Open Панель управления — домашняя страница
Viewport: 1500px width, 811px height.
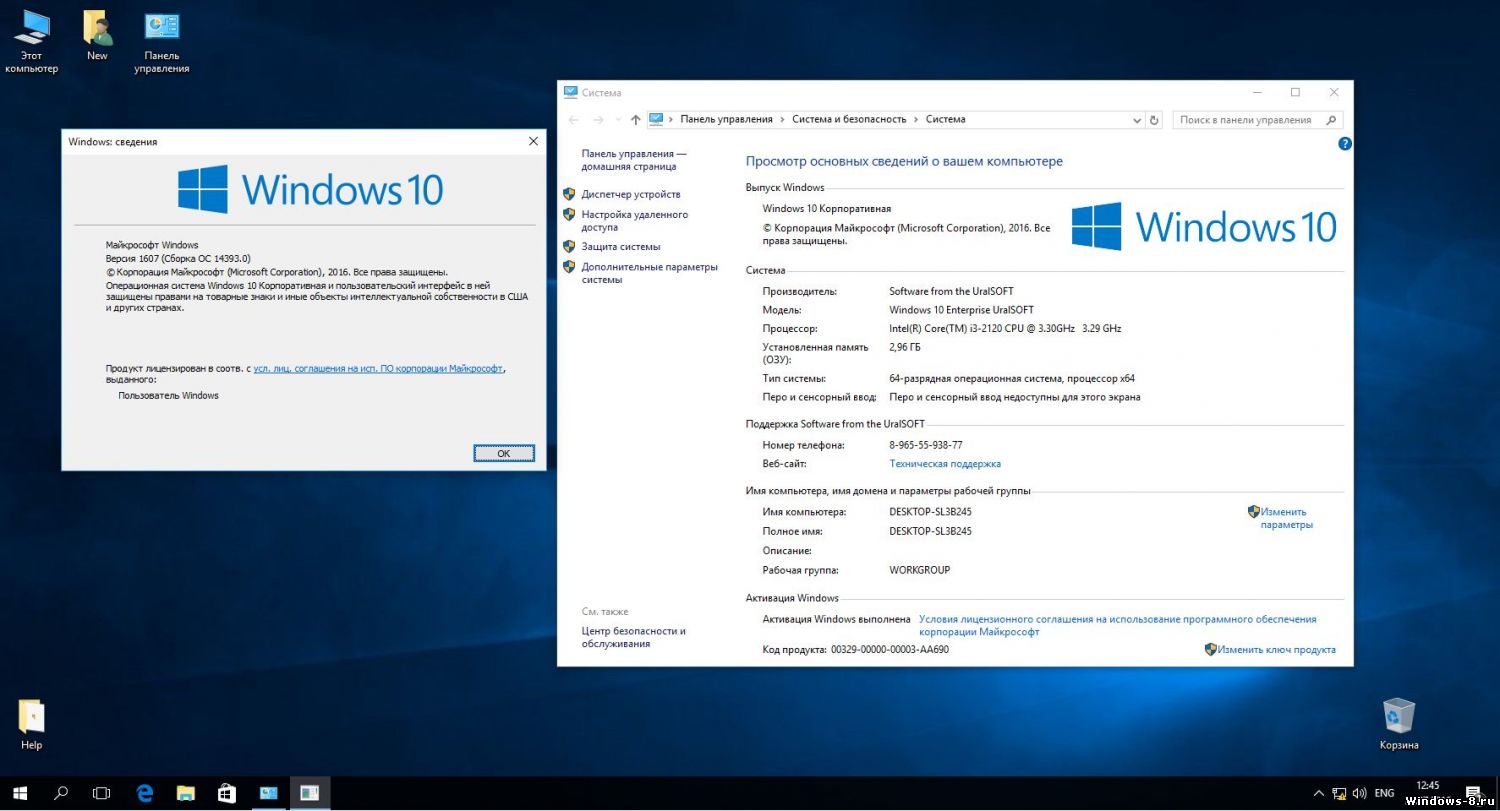pos(634,160)
